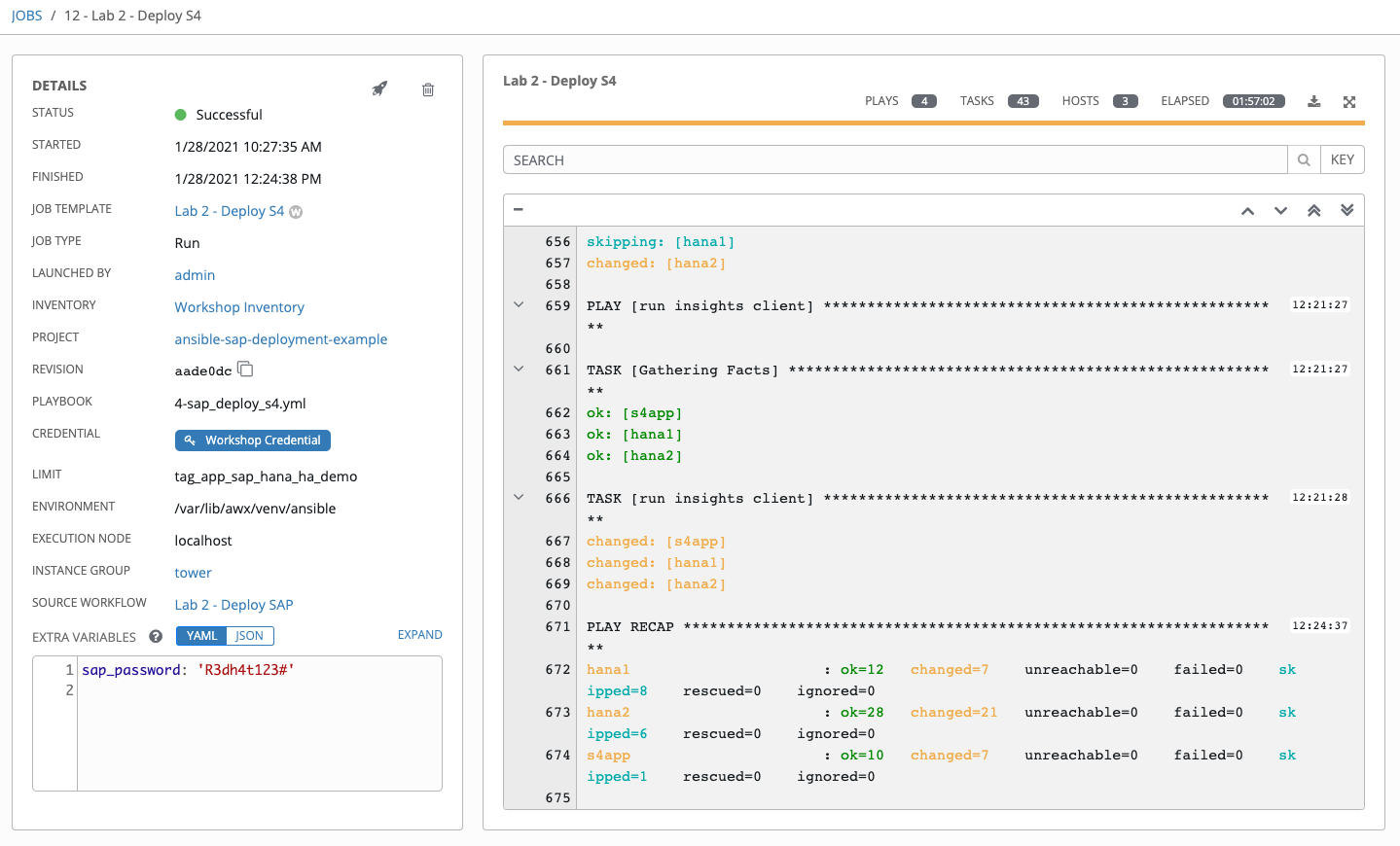Go to next output page arrow
The width and height of the screenshot is (1400, 846).
pos(1280,211)
